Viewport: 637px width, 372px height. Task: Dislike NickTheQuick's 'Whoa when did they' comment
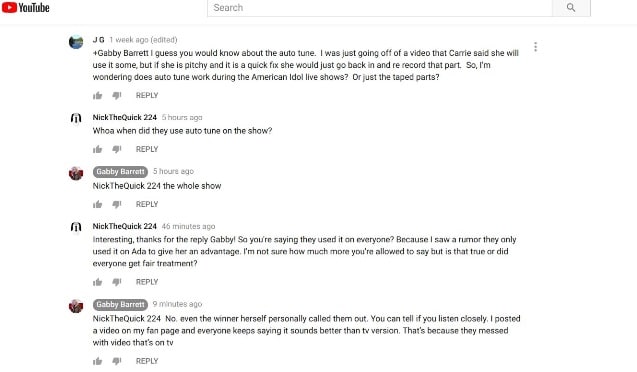tap(117, 149)
